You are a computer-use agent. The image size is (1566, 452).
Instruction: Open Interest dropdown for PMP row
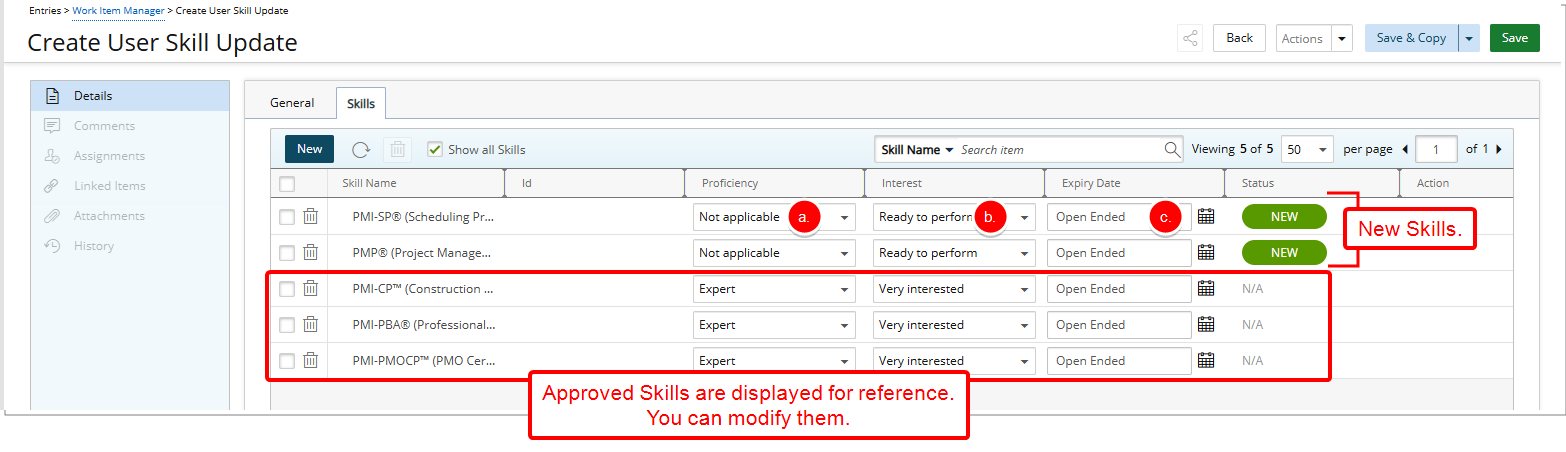[x=954, y=253]
